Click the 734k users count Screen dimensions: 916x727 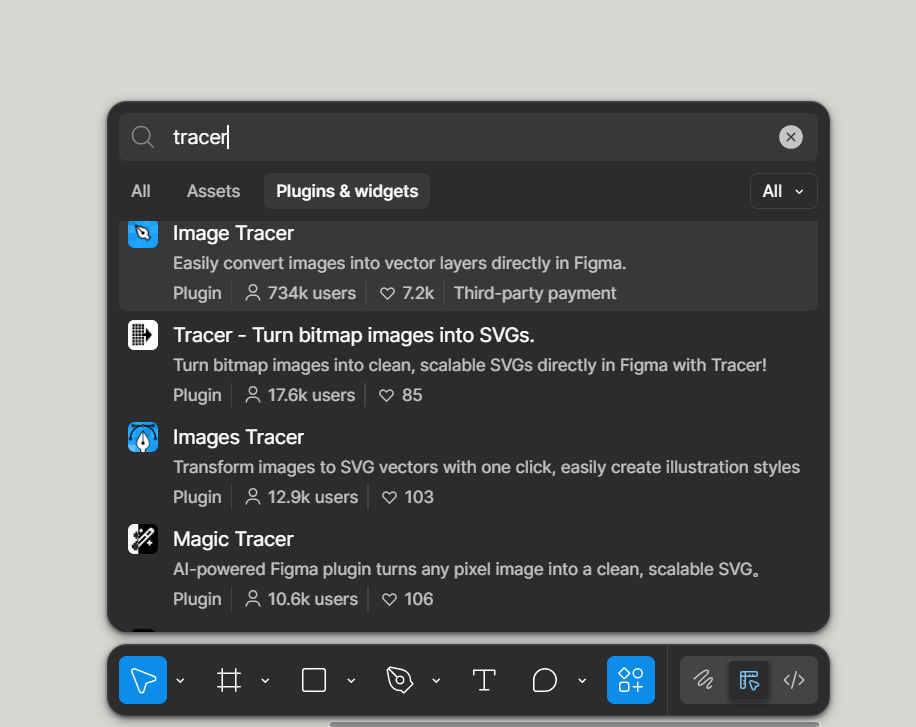coord(300,293)
